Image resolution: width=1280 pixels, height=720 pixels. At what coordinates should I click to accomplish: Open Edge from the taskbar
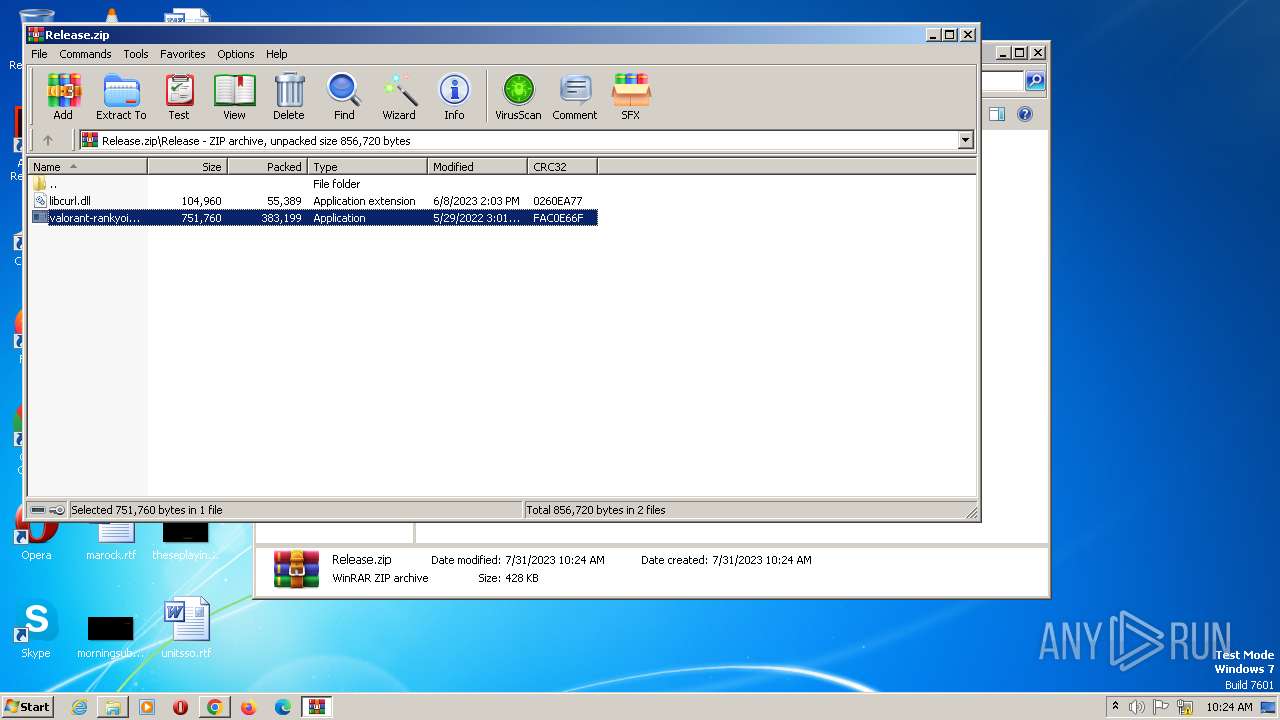pyautogui.click(x=282, y=707)
